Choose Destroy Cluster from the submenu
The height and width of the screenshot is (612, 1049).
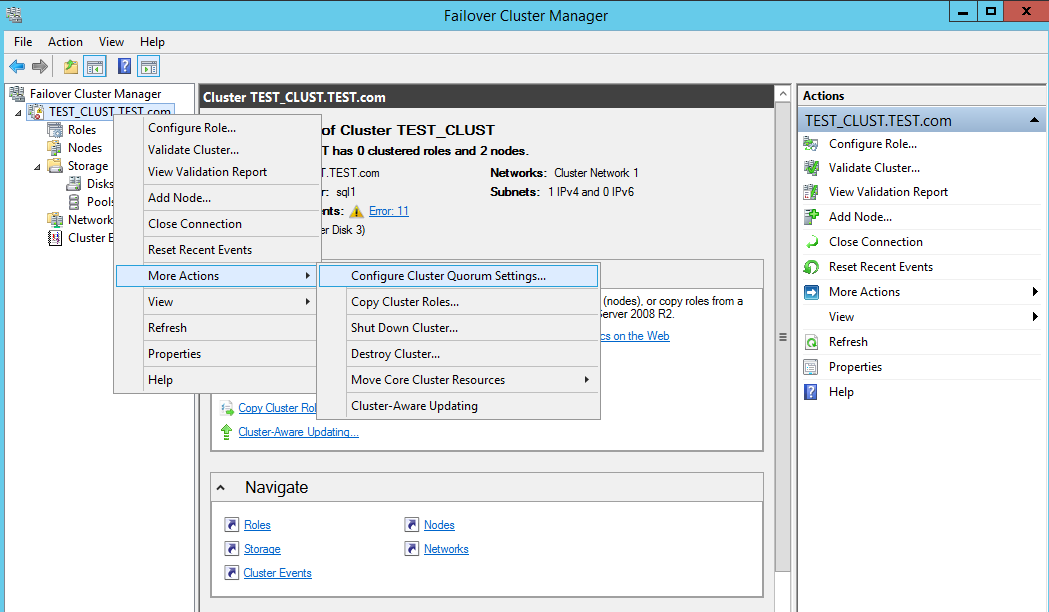coord(395,354)
